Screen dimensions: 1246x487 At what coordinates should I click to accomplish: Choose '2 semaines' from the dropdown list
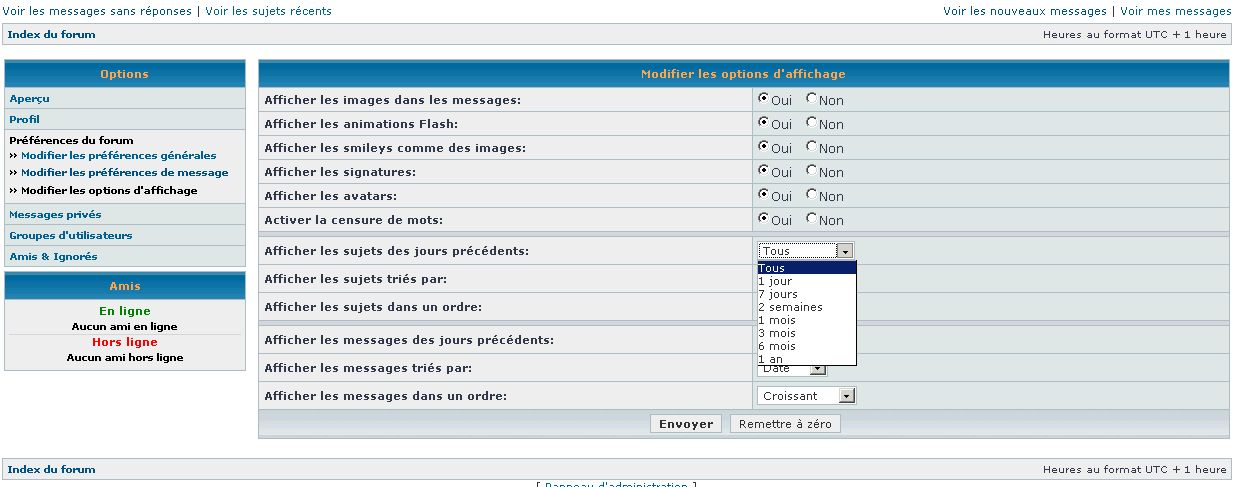coord(790,307)
